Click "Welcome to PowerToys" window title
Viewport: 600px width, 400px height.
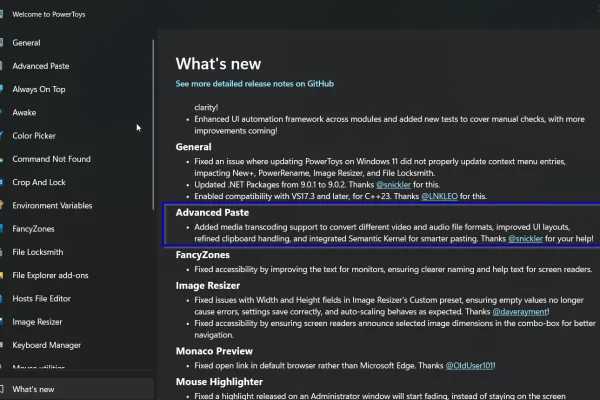pos(49,15)
